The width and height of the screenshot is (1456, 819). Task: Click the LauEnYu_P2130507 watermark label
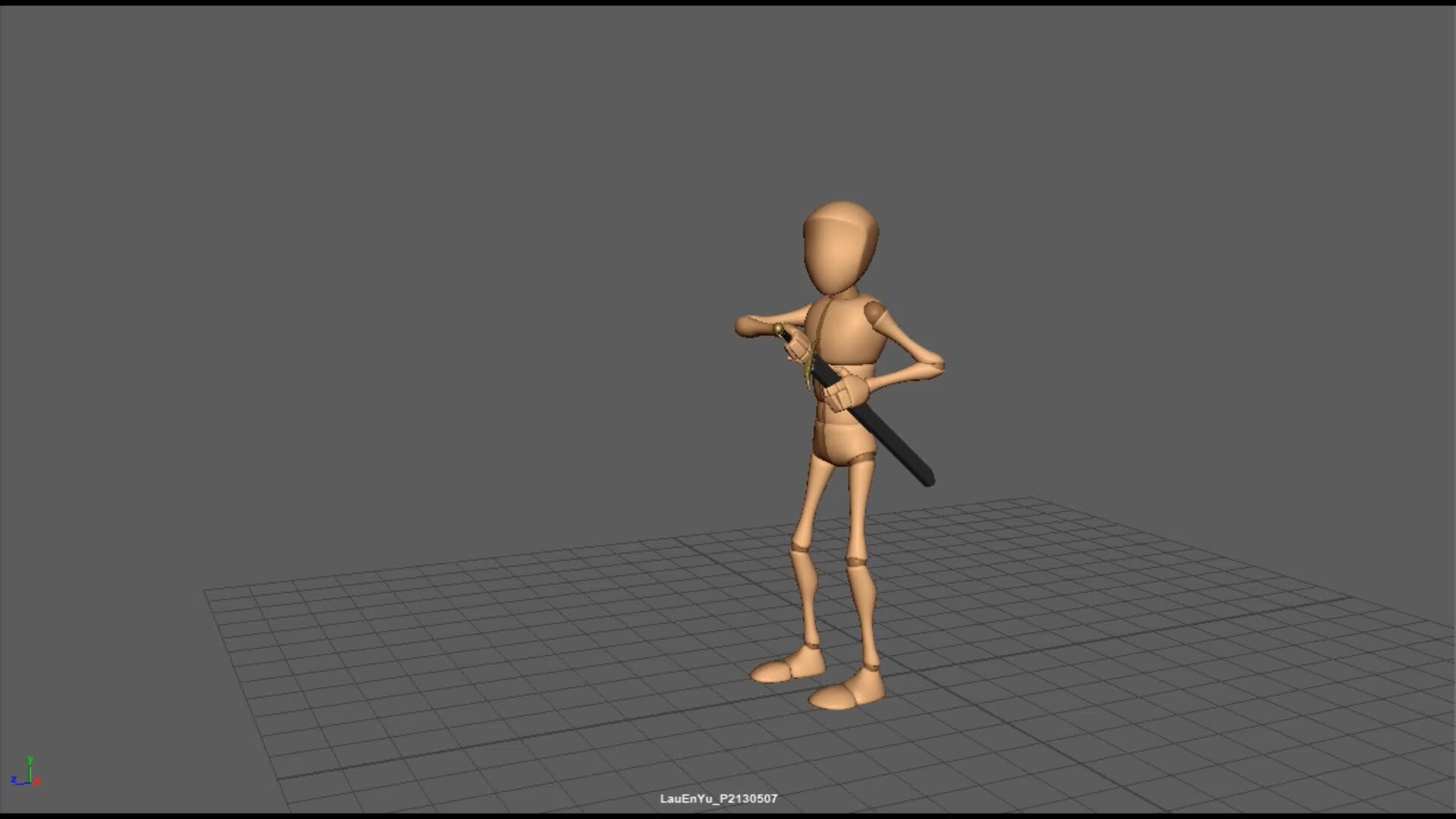(719, 798)
